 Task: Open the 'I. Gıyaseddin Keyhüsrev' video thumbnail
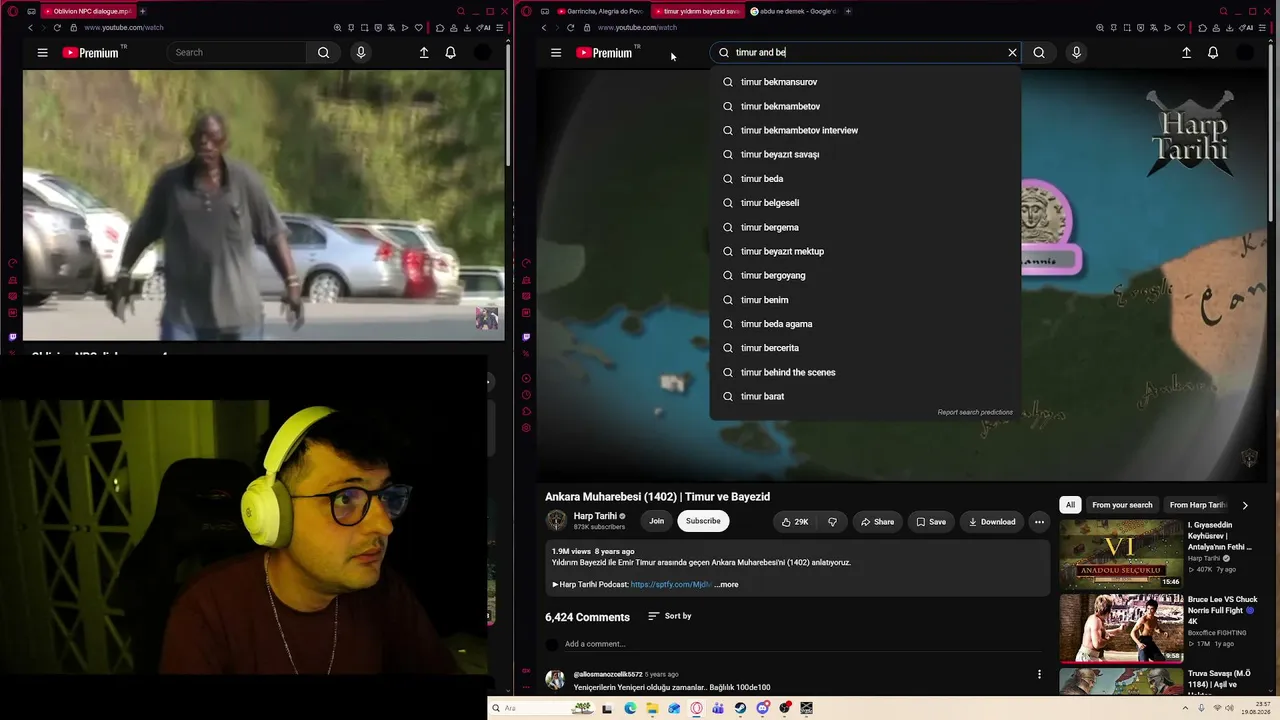click(x=1121, y=553)
